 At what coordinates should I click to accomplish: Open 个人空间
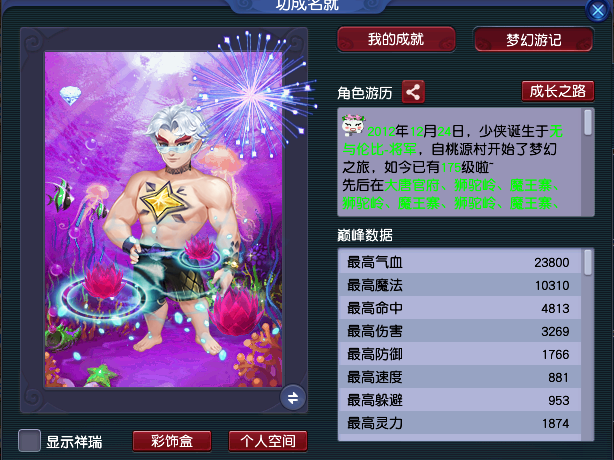[x=268, y=441]
